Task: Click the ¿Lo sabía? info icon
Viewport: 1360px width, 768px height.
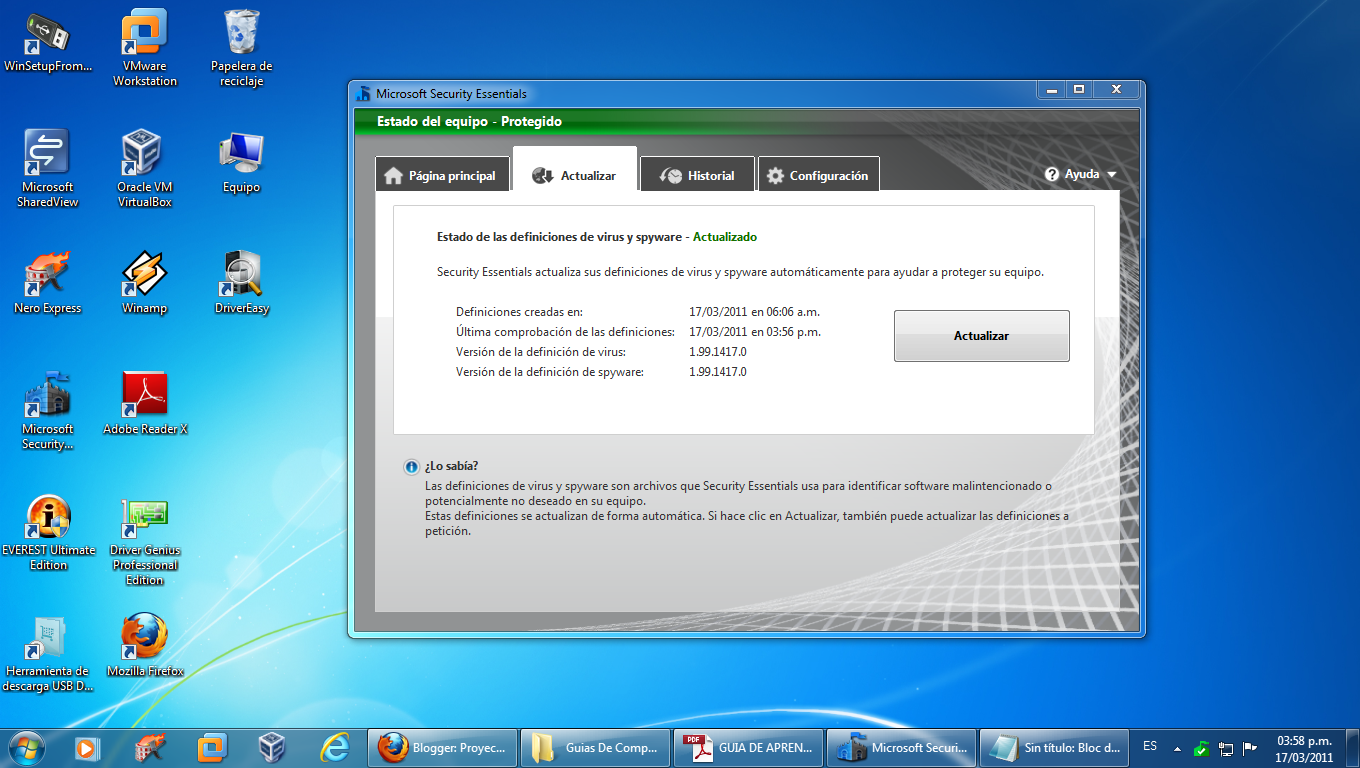Action: coord(411,467)
